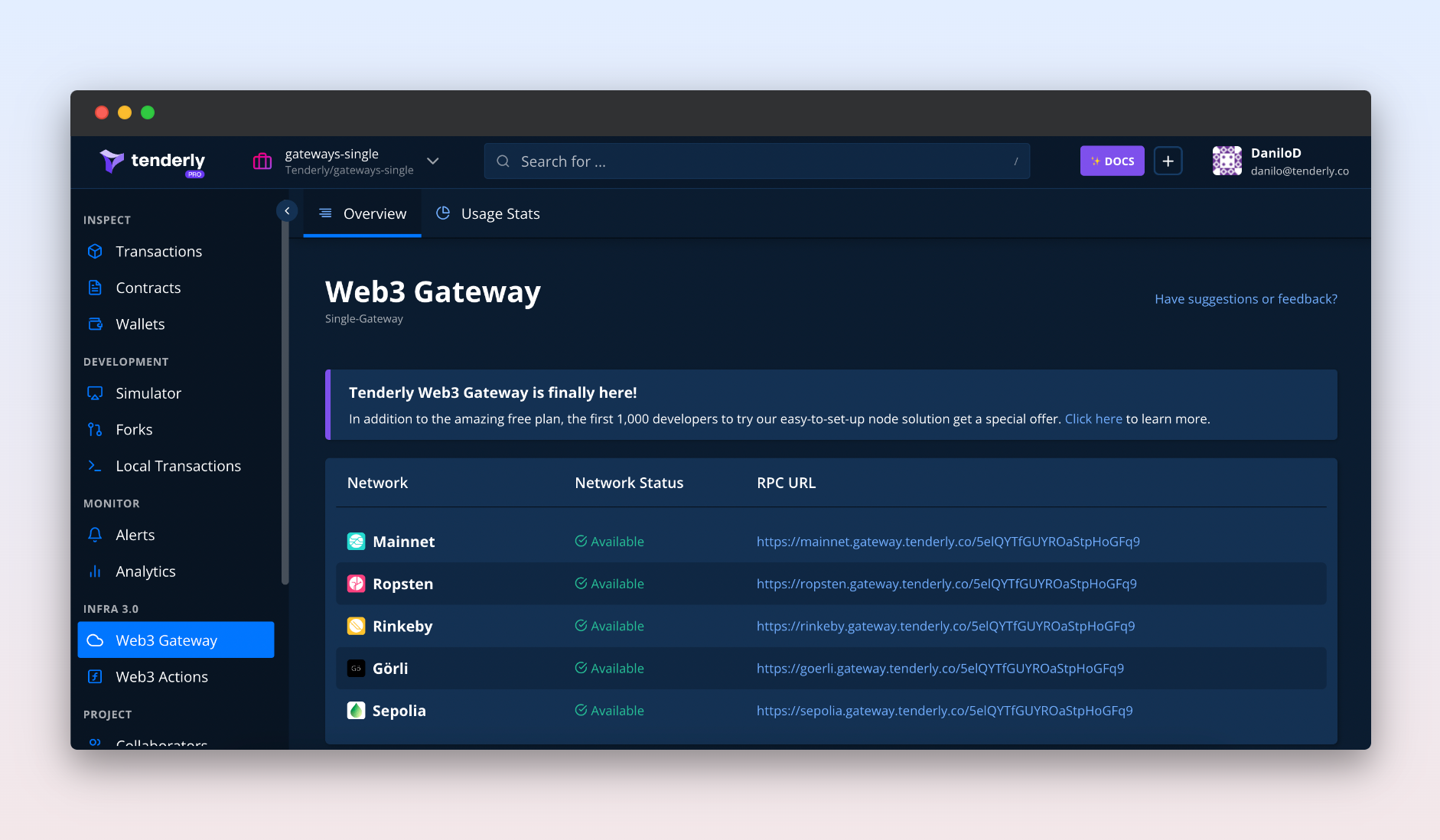Focus the 'Search for ...' input field
This screenshot has height=840, width=1440.
[756, 161]
